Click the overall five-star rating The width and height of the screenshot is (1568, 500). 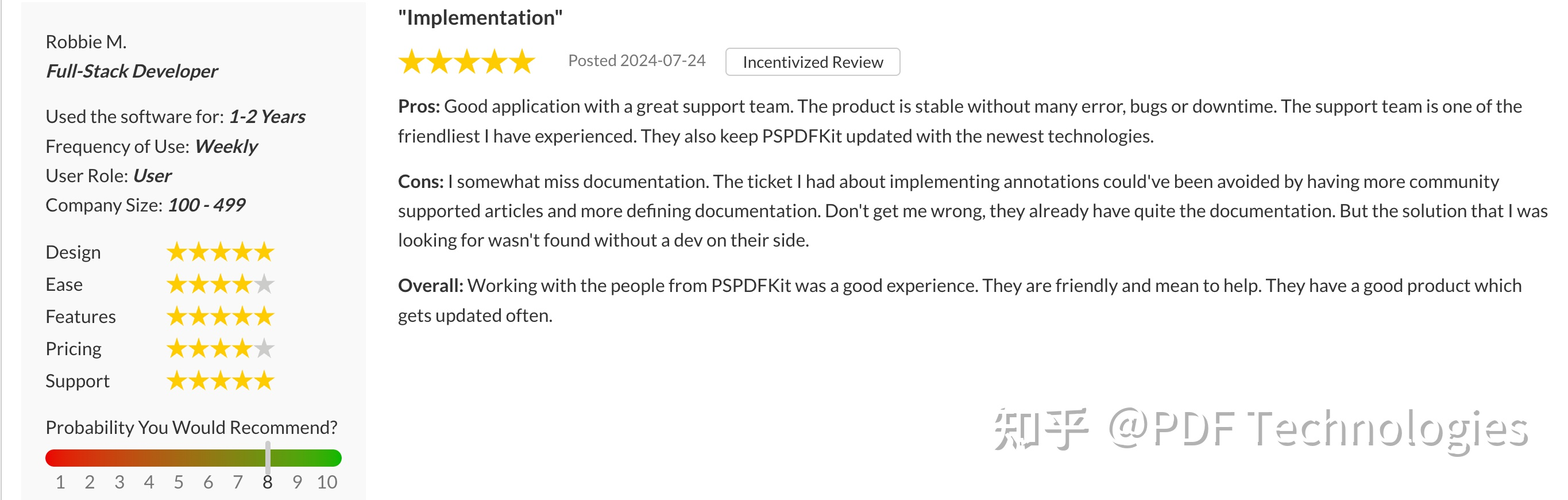pos(466,62)
